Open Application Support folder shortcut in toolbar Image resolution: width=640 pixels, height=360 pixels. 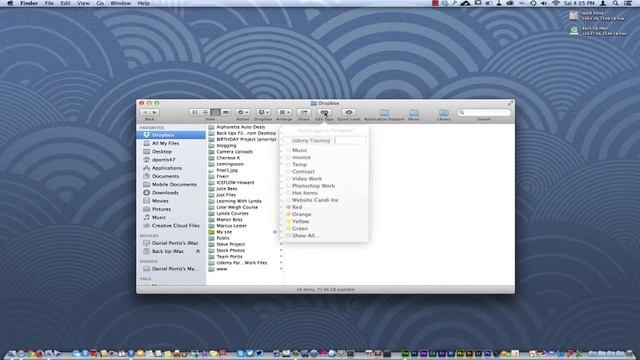point(384,113)
